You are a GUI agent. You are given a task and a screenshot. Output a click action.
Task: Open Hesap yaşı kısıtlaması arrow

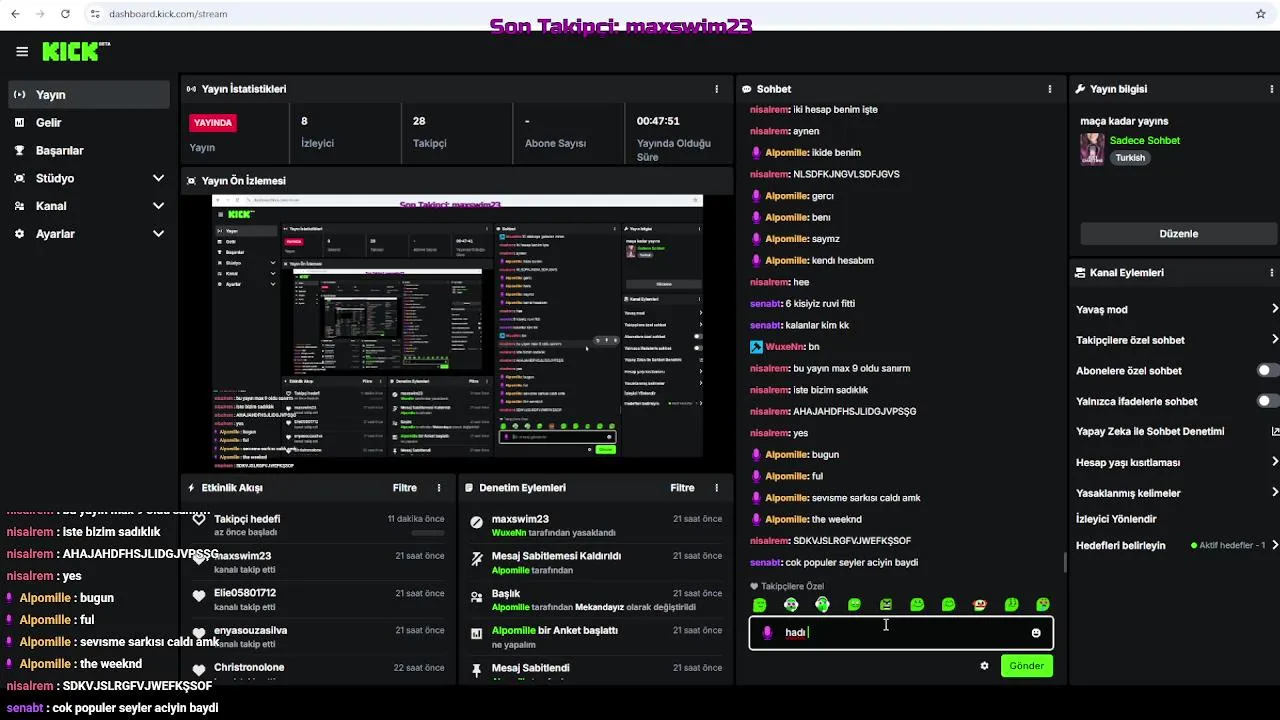tap(1275, 462)
